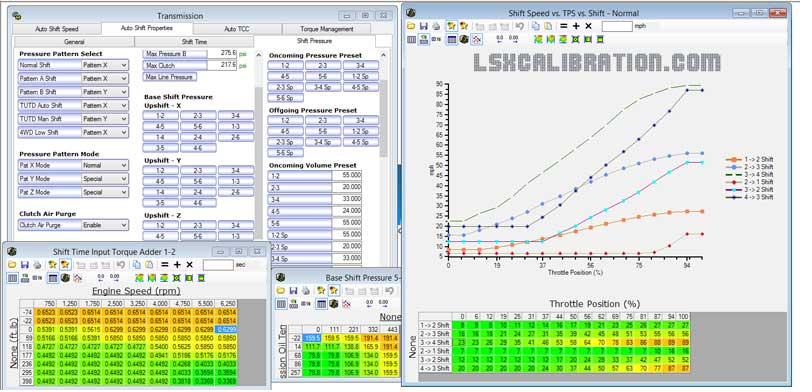
Task: Open Upshift - X 4-6 table button
Action: click(x=198, y=148)
